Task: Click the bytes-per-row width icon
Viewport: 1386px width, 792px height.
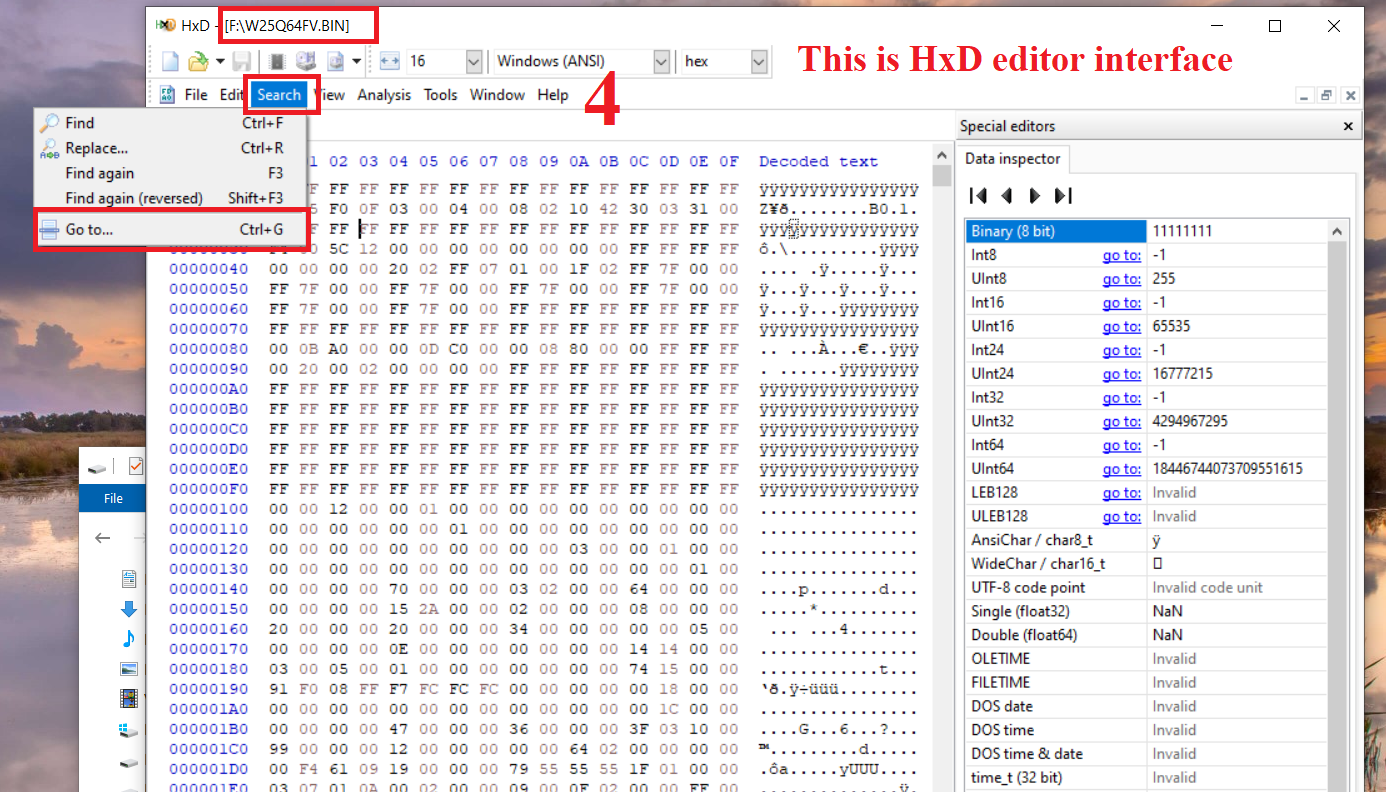Action: tap(390, 62)
